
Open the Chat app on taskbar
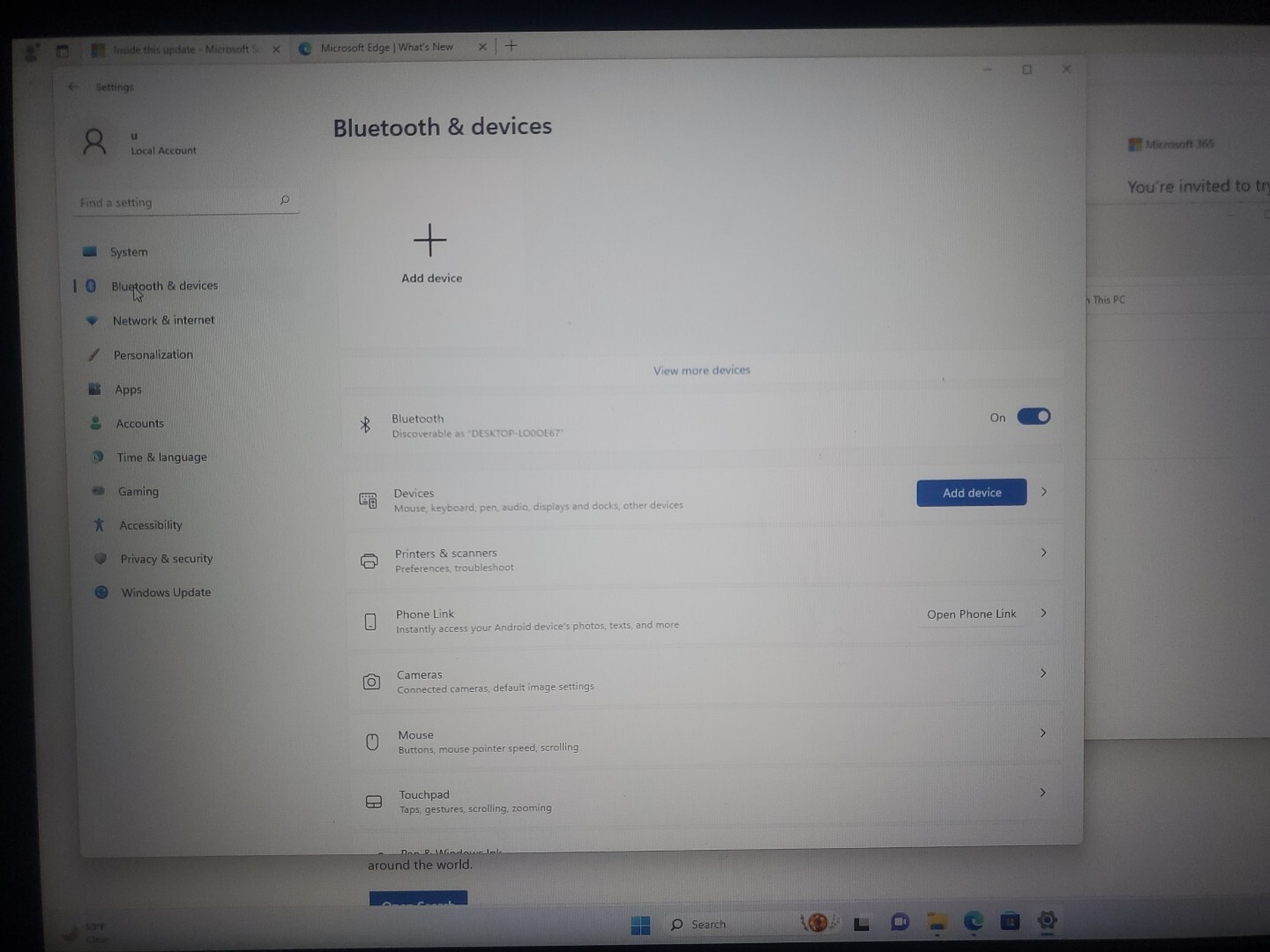[900, 922]
